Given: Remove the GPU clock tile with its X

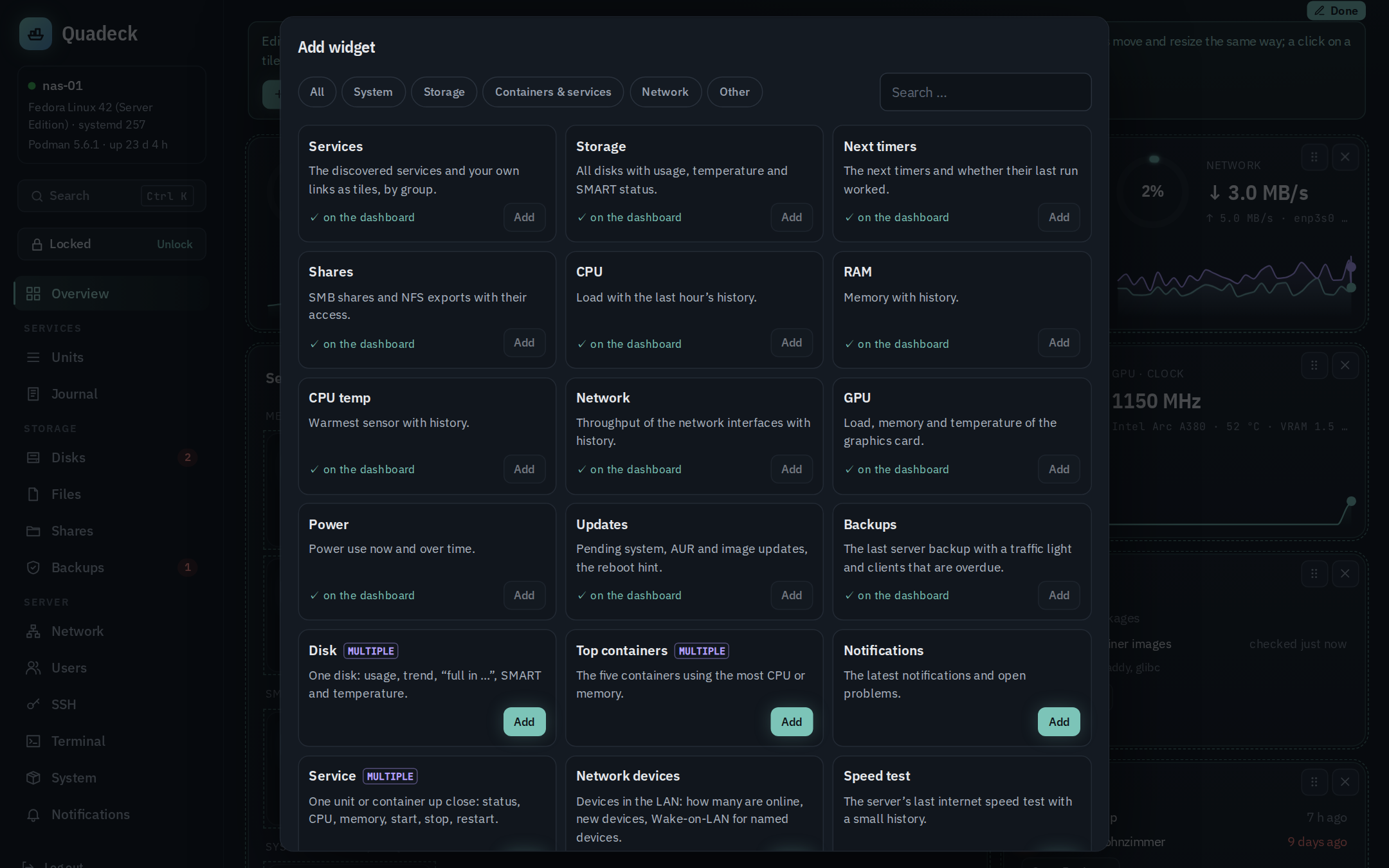Looking at the screenshot, I should 1345,365.
